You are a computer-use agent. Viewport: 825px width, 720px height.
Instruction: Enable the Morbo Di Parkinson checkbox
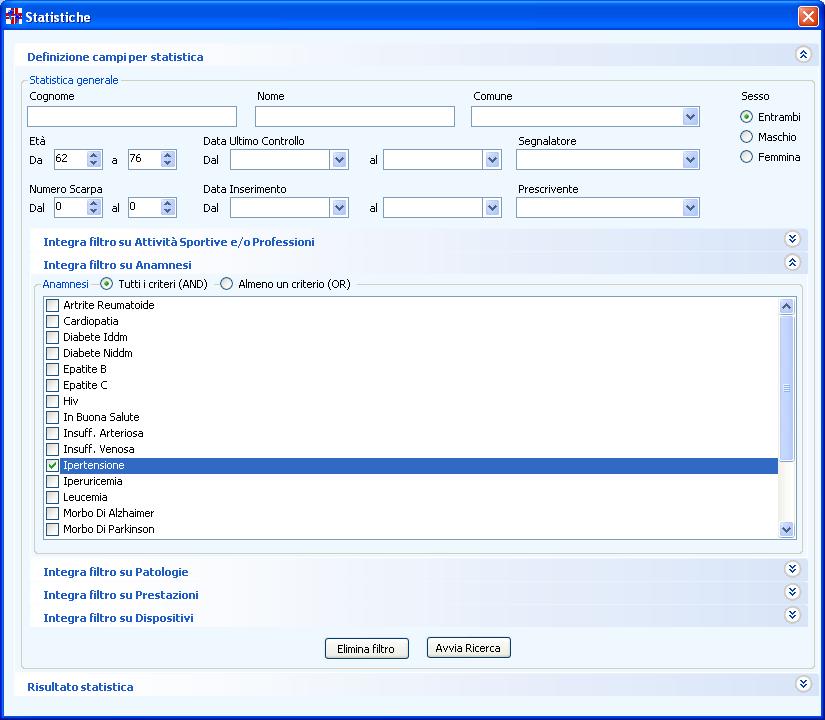[53, 530]
